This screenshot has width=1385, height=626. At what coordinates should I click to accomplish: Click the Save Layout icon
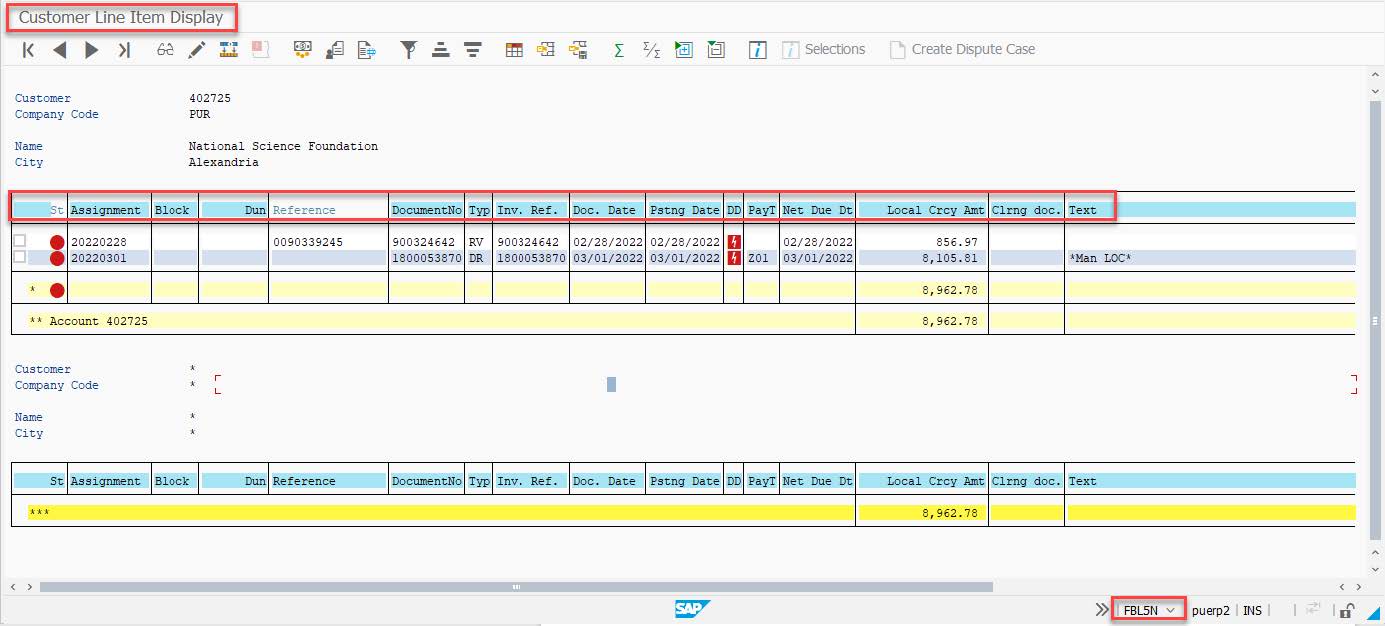point(578,49)
